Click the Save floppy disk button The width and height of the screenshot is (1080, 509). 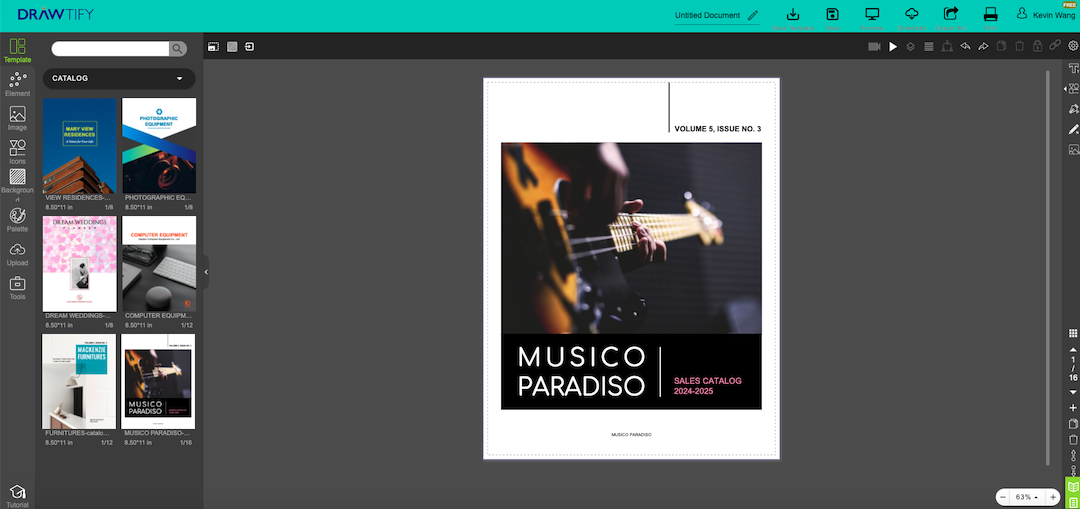(833, 18)
